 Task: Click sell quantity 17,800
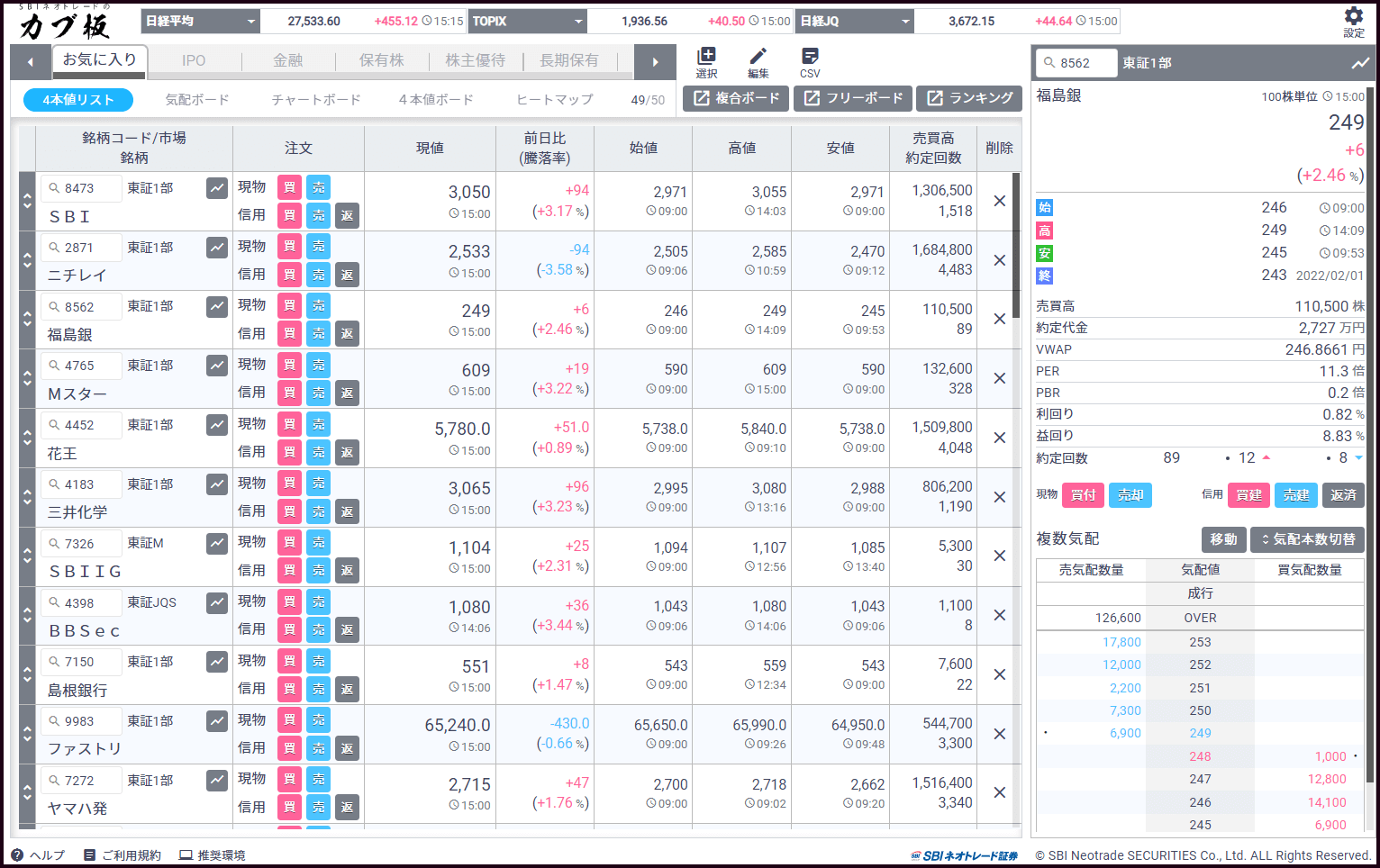pos(1121,642)
